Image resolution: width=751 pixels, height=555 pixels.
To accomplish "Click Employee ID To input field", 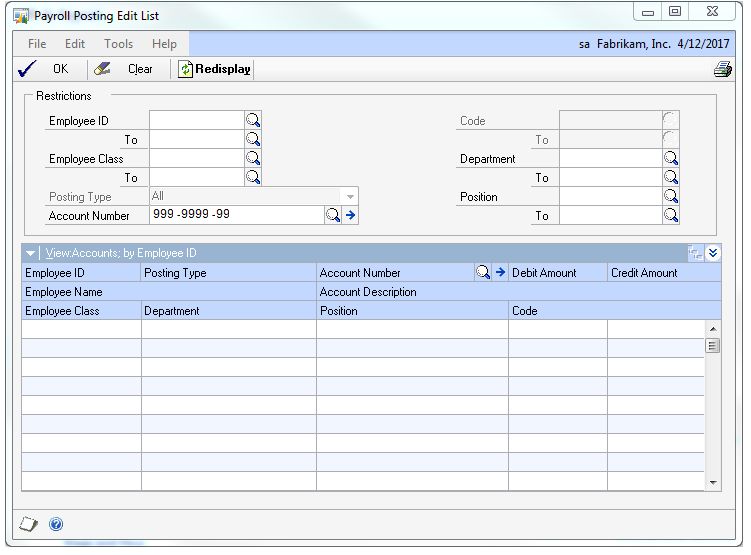I will click(197, 139).
